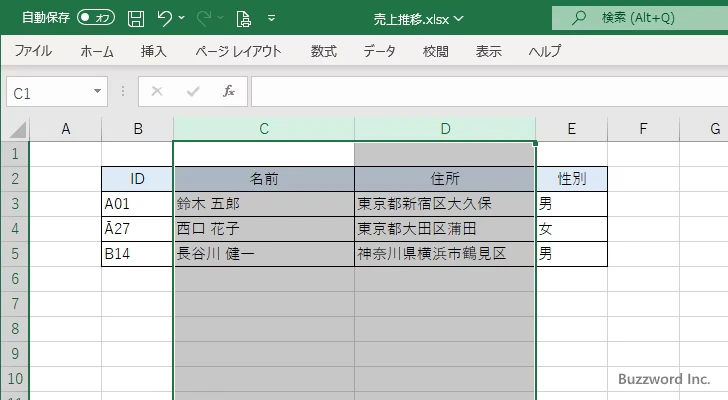This screenshot has width=728, height=400.
Task: Click the formula bar Cancel X icon
Action: point(157,91)
